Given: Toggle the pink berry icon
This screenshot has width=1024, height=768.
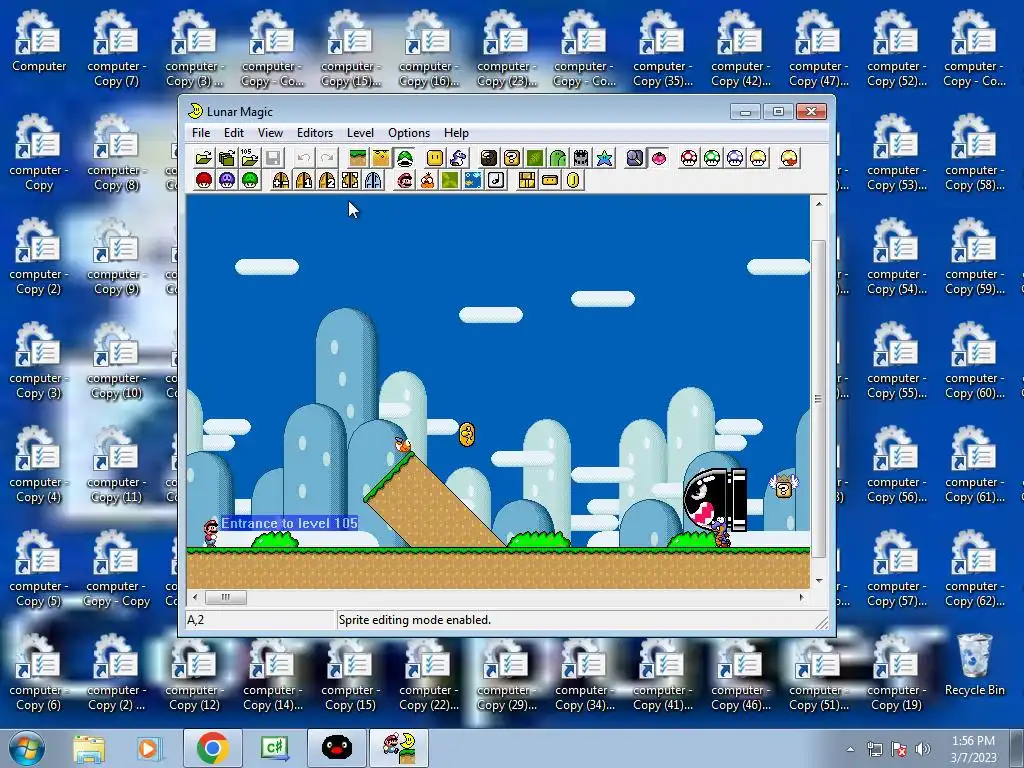Looking at the screenshot, I should coord(658,158).
